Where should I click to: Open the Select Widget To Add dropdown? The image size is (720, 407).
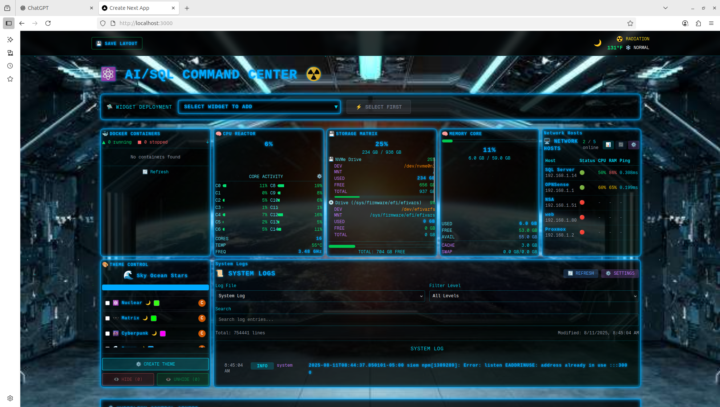tap(259, 107)
